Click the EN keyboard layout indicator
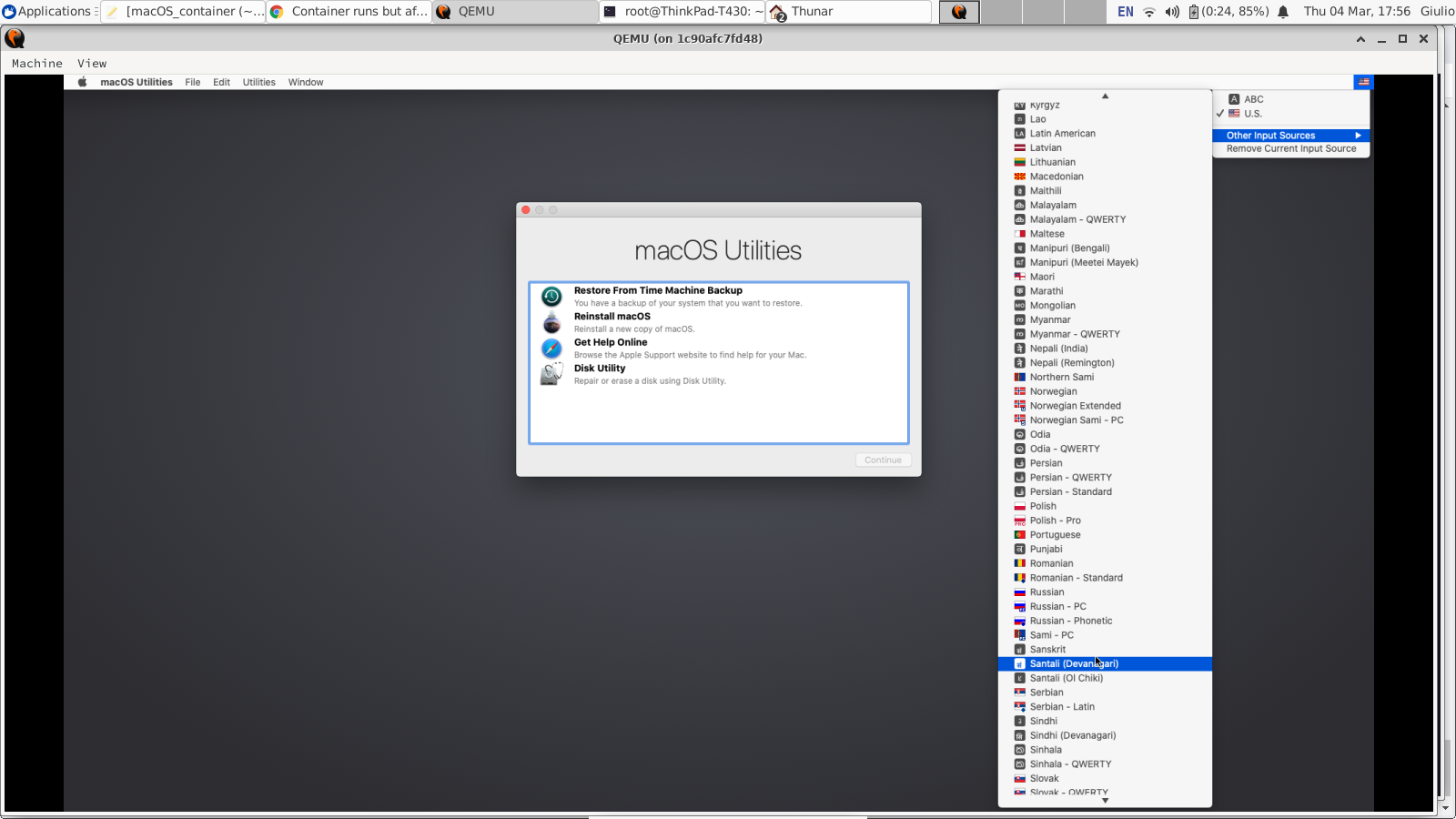 pos(1126,12)
